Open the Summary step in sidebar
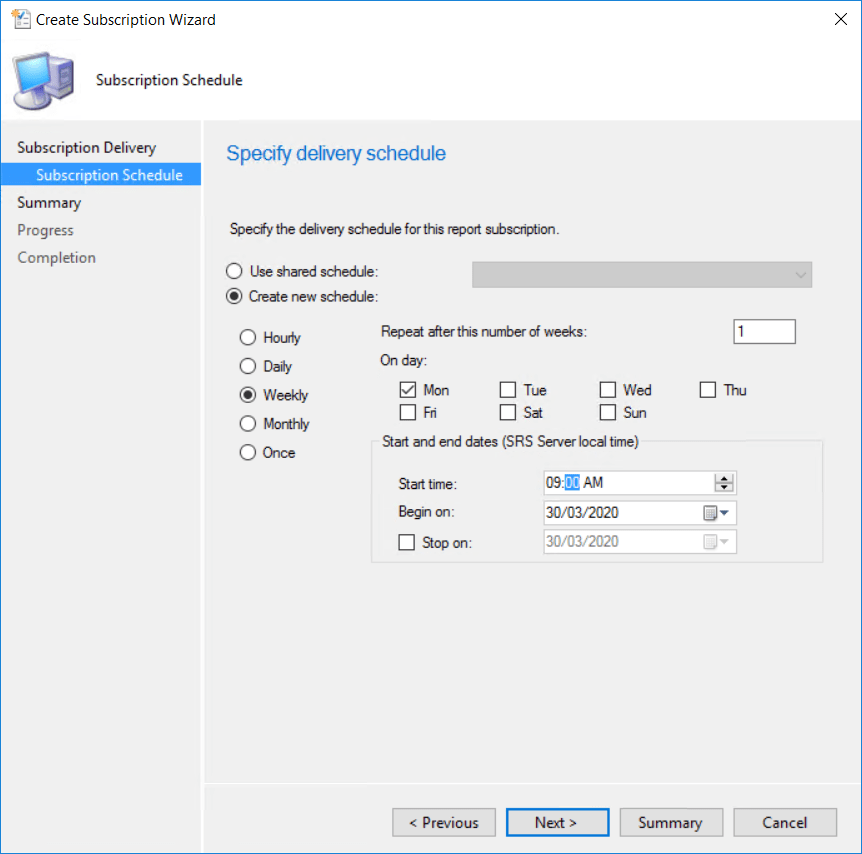The image size is (862, 854). pyautogui.click(x=49, y=203)
